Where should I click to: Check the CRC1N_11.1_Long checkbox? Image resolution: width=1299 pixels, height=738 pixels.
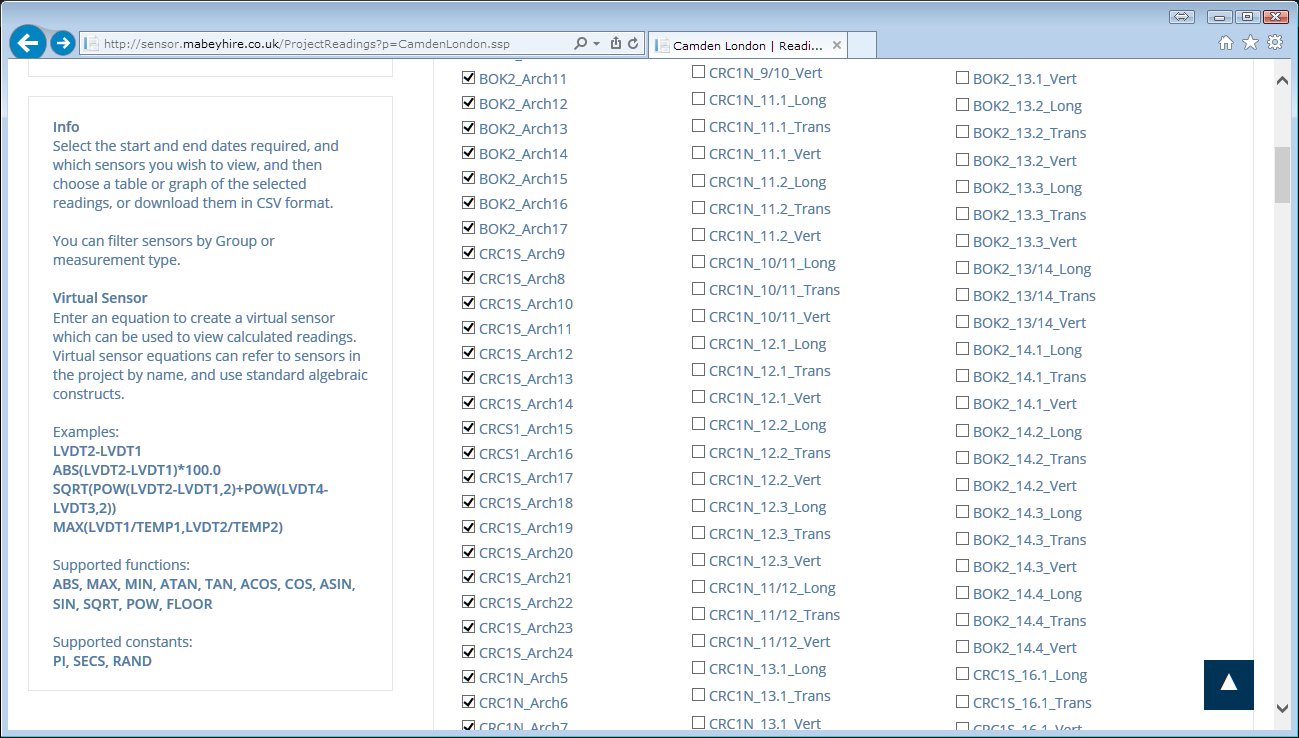pos(698,99)
